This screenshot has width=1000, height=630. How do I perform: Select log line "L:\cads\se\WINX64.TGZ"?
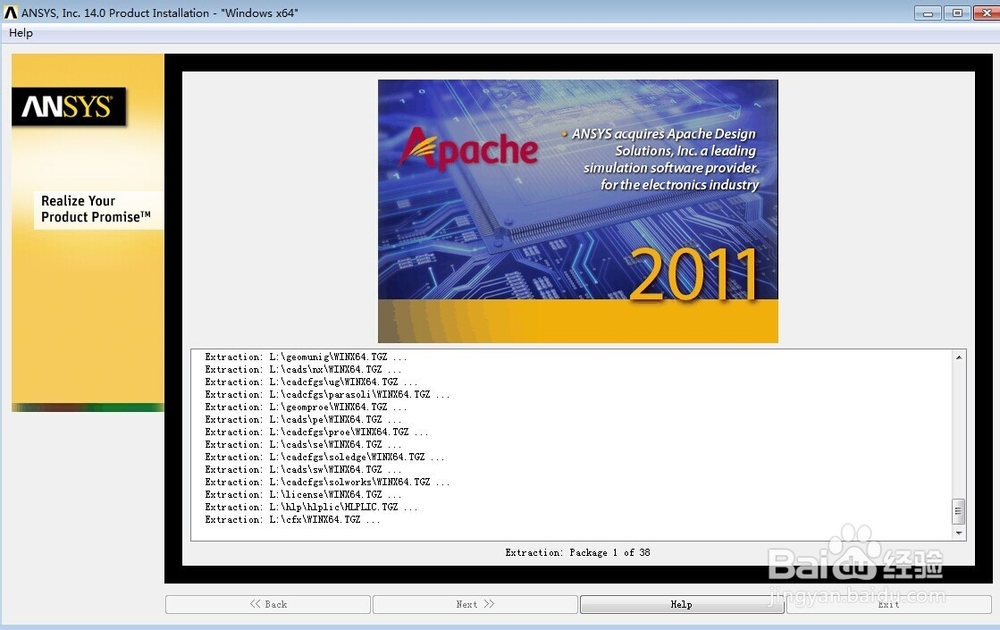(303, 444)
